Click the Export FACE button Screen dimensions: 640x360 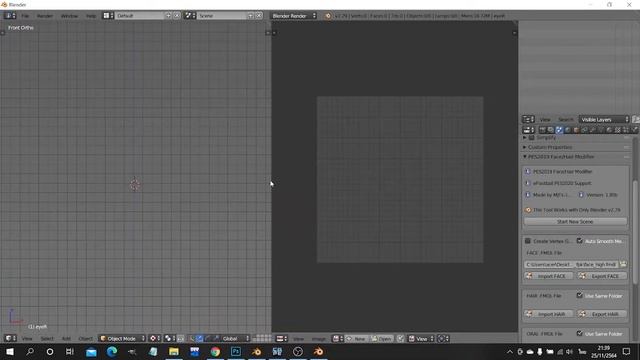pos(602,276)
